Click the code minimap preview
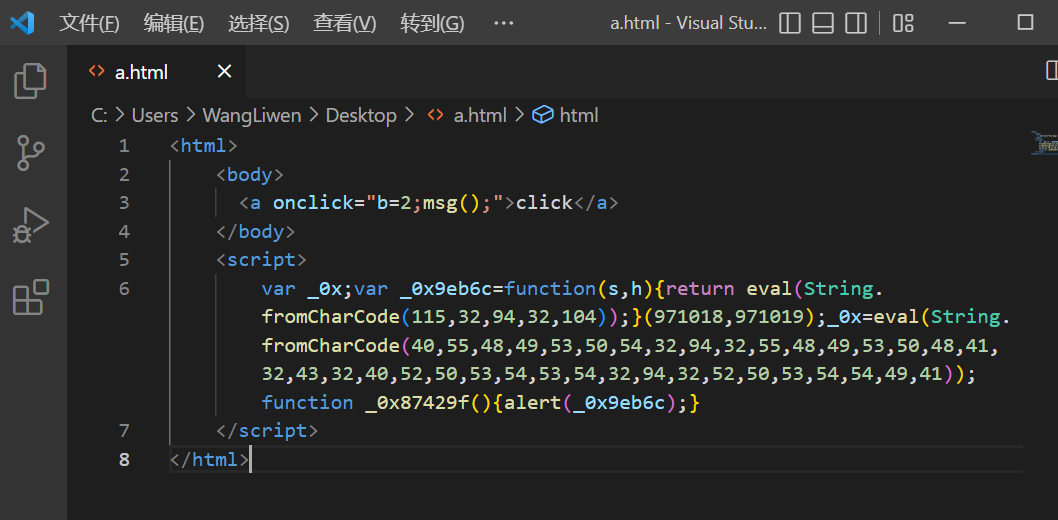1058x520 pixels. pos(1044,144)
